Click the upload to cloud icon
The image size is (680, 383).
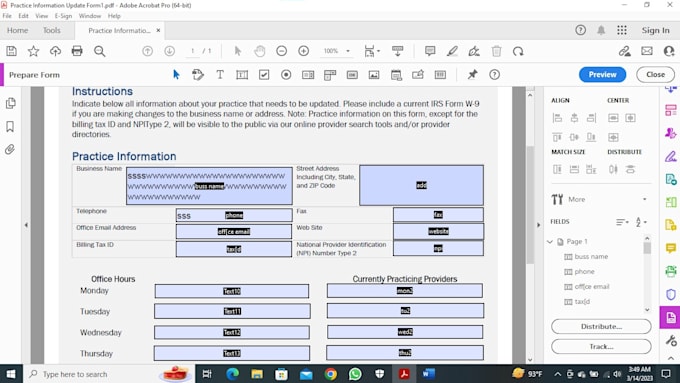click(x=55, y=51)
